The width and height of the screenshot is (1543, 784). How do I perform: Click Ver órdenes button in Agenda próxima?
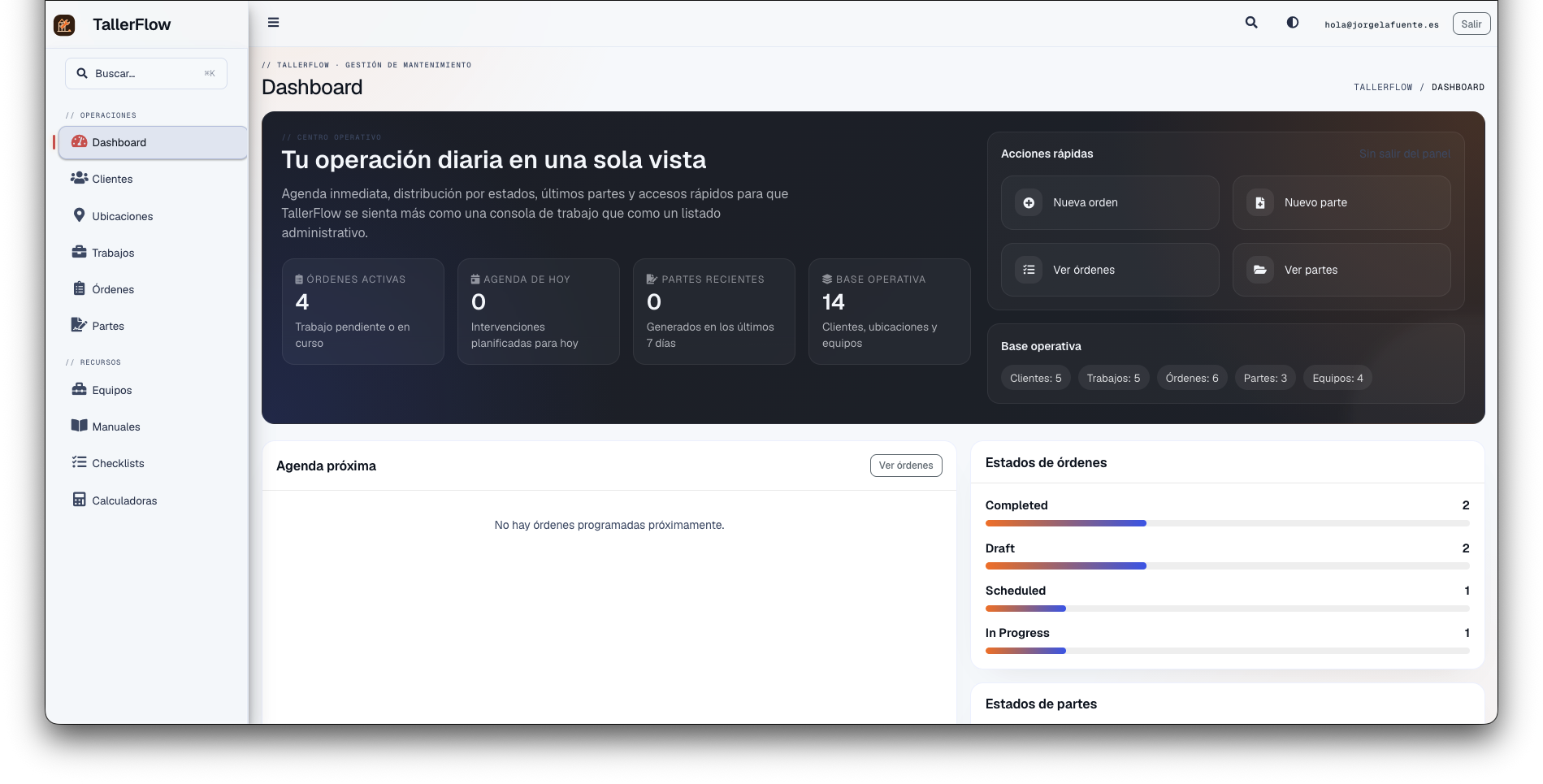tap(906, 466)
